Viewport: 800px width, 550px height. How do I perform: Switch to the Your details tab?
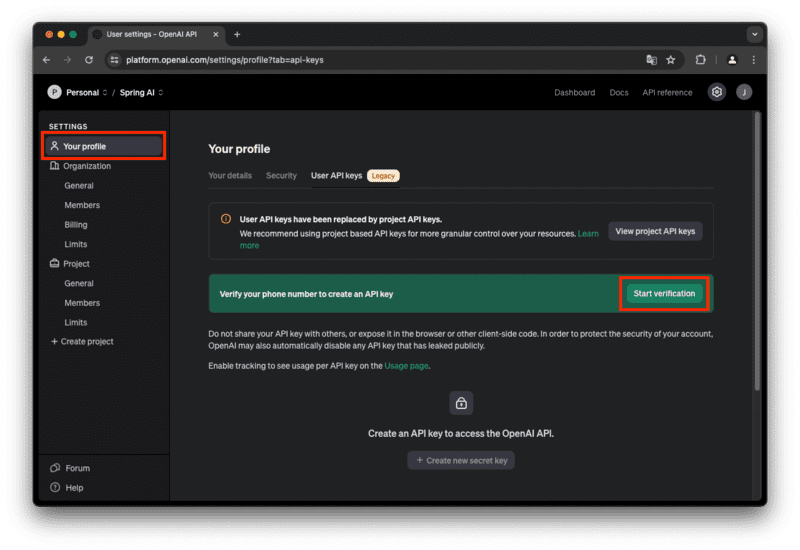[x=230, y=176]
